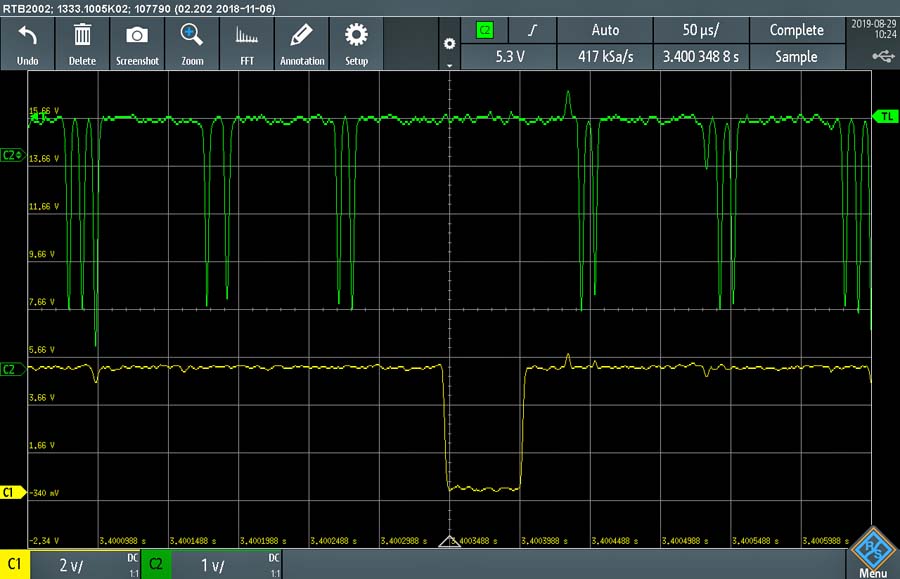Click the 417 kSa/s sample rate

[605, 57]
